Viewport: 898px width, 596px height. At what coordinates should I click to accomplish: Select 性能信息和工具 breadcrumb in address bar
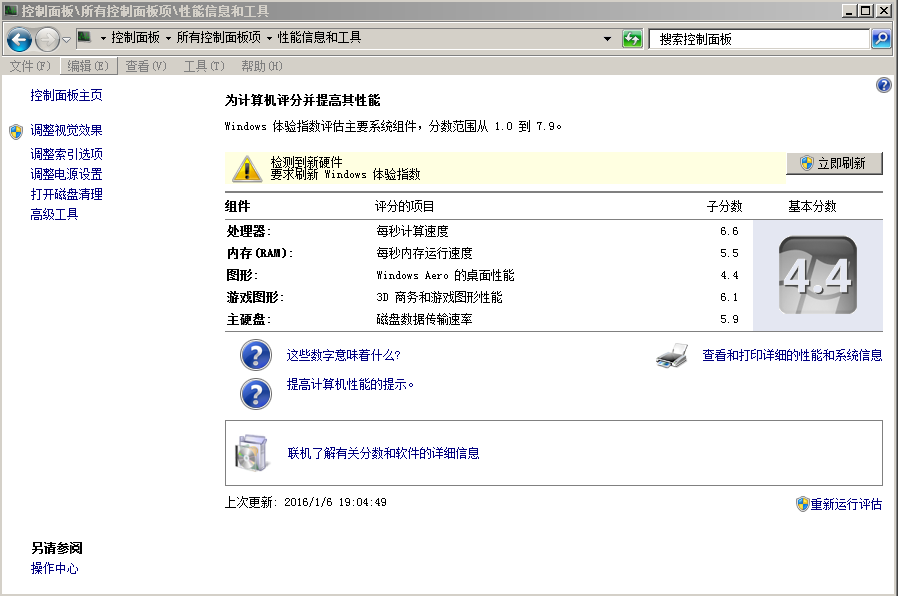tap(319, 37)
